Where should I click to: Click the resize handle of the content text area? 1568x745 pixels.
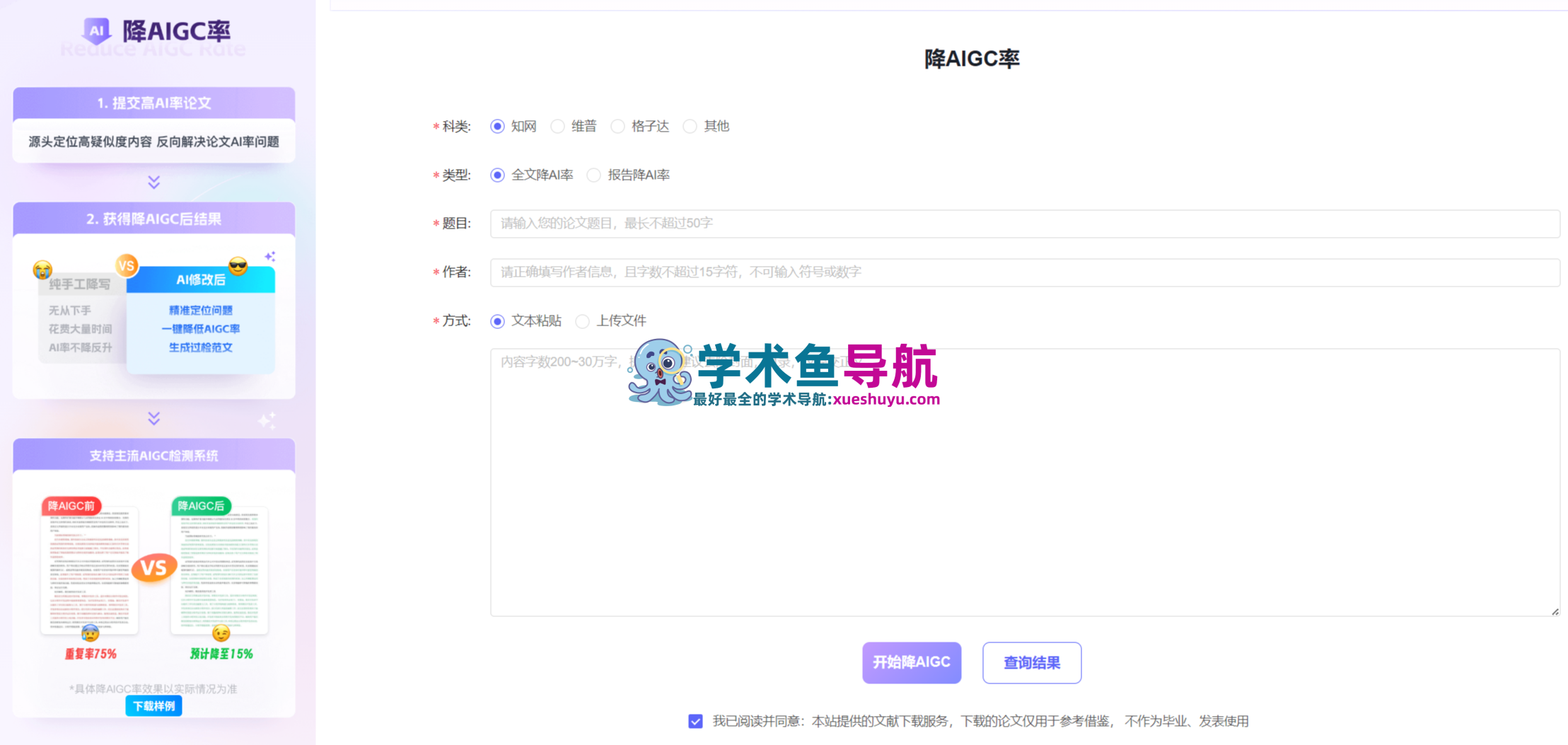click(1555, 612)
